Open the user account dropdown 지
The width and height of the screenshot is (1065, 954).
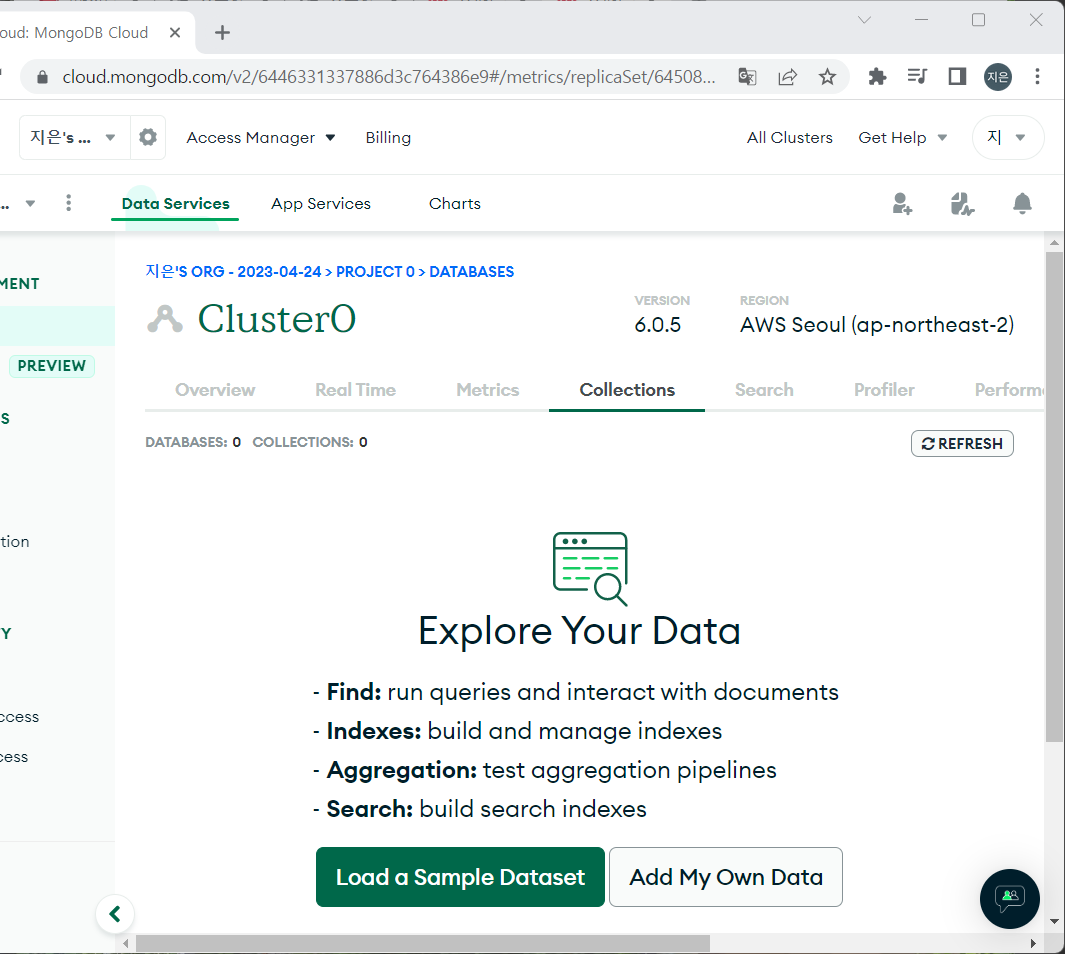[1007, 138]
